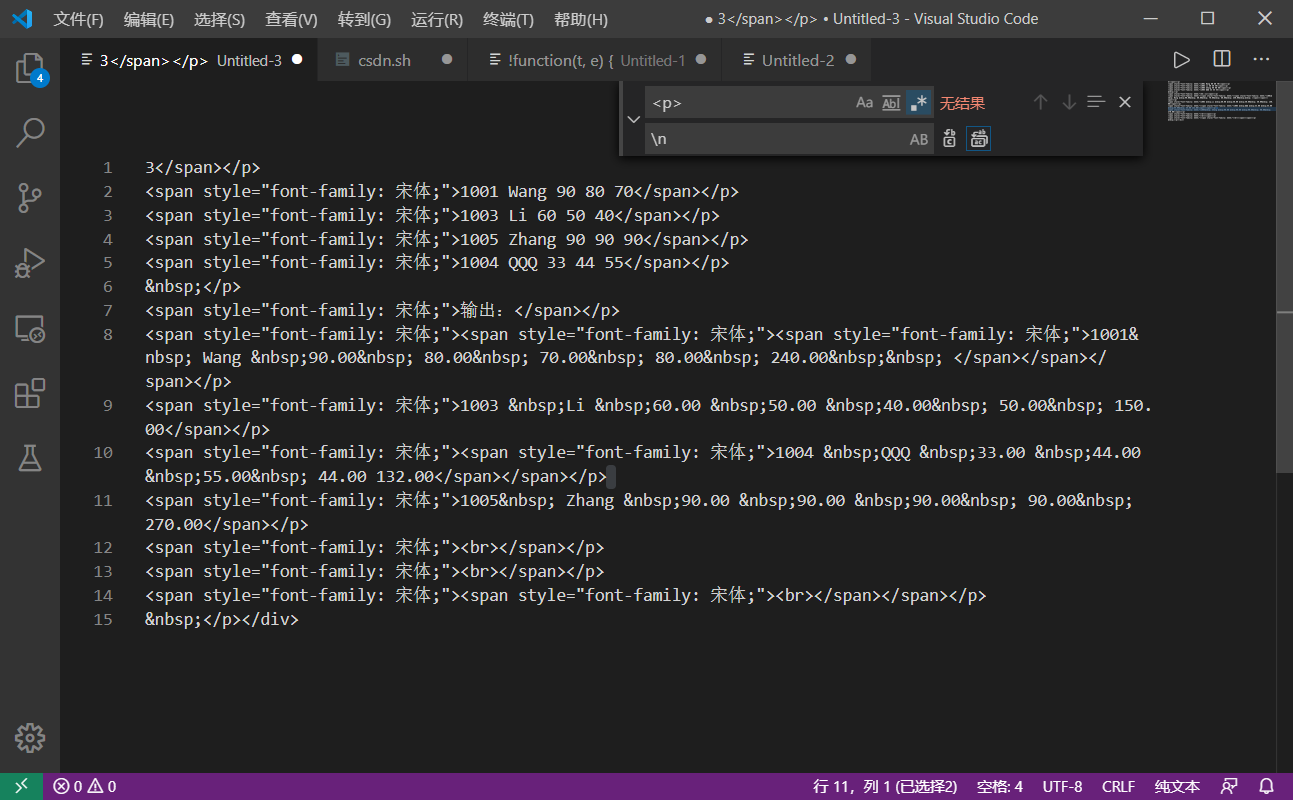Click unsaved dot on csdn.sh tab
The image size is (1293, 800).
tap(446, 60)
